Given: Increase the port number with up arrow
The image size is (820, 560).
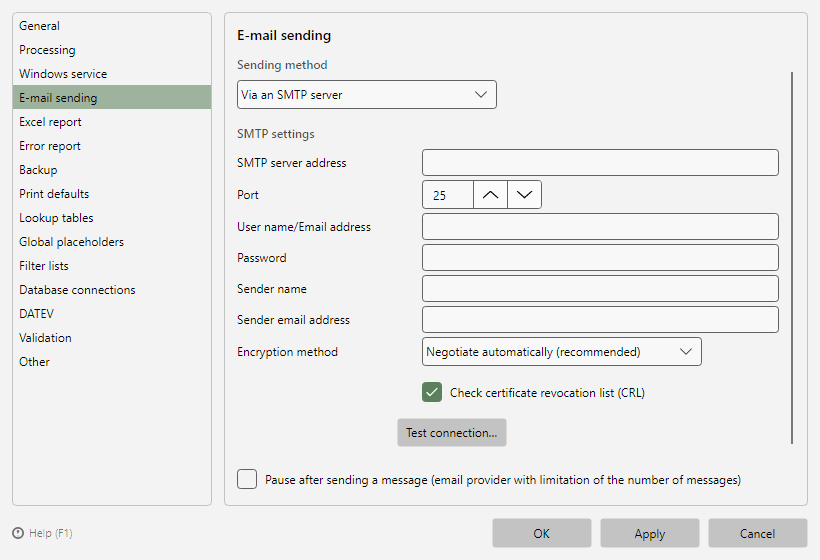Looking at the screenshot, I should [x=490, y=195].
